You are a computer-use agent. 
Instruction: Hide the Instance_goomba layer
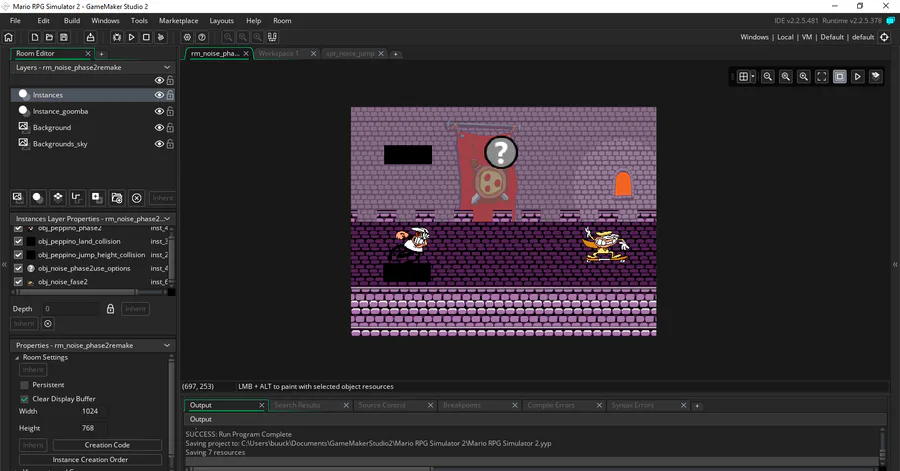coord(159,111)
